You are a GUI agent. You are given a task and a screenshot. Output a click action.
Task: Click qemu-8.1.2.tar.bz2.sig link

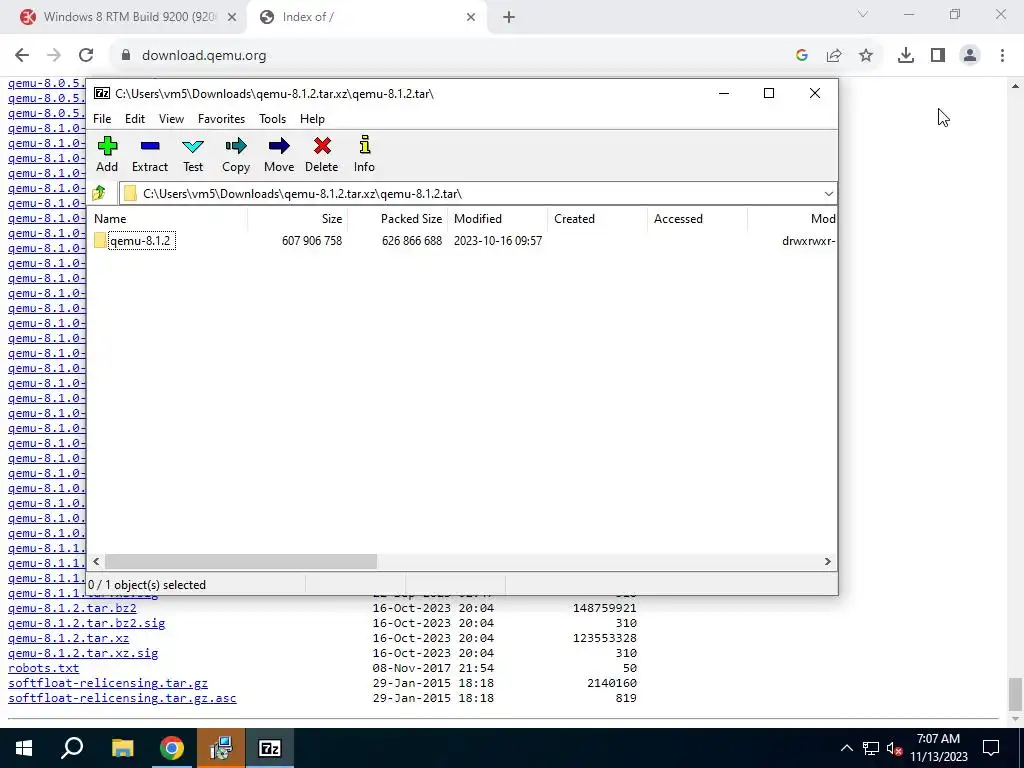[86, 623]
